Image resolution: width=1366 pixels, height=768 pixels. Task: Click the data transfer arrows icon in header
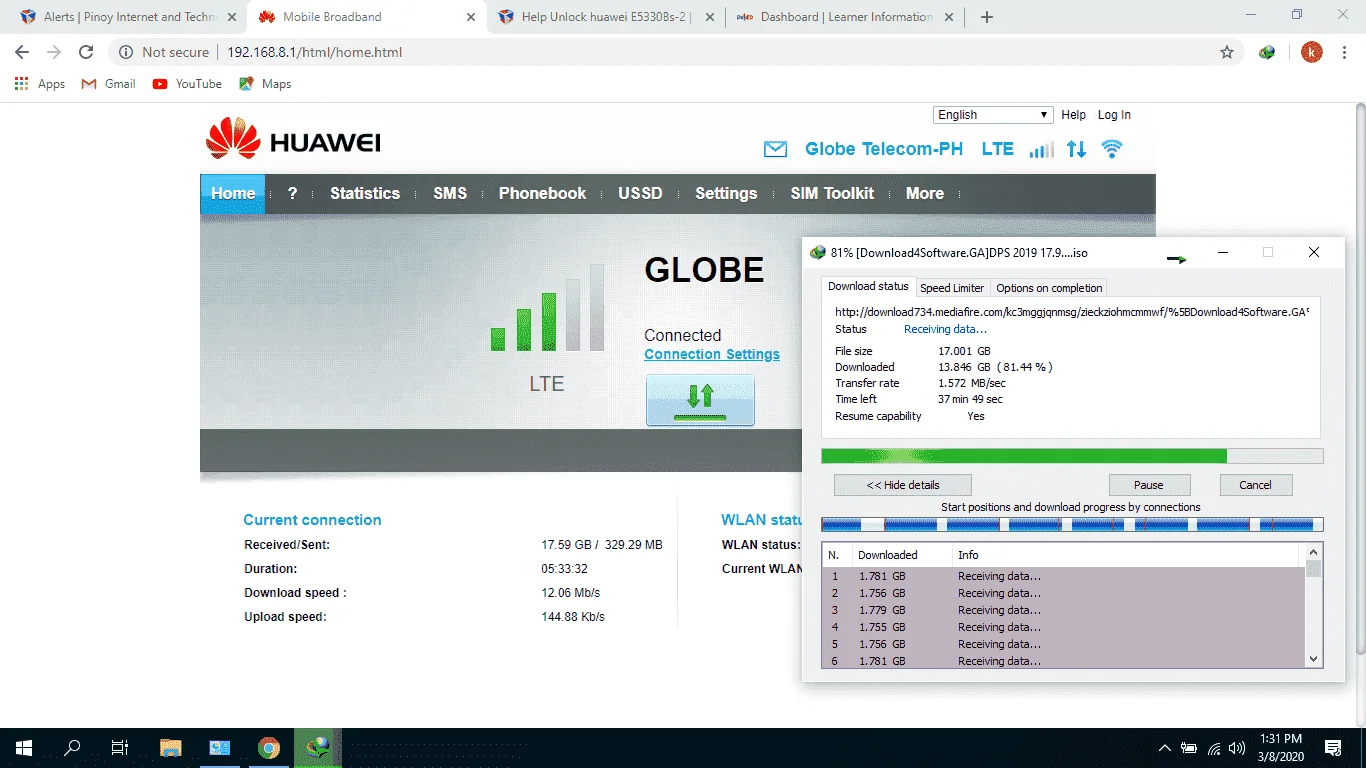click(x=1076, y=149)
